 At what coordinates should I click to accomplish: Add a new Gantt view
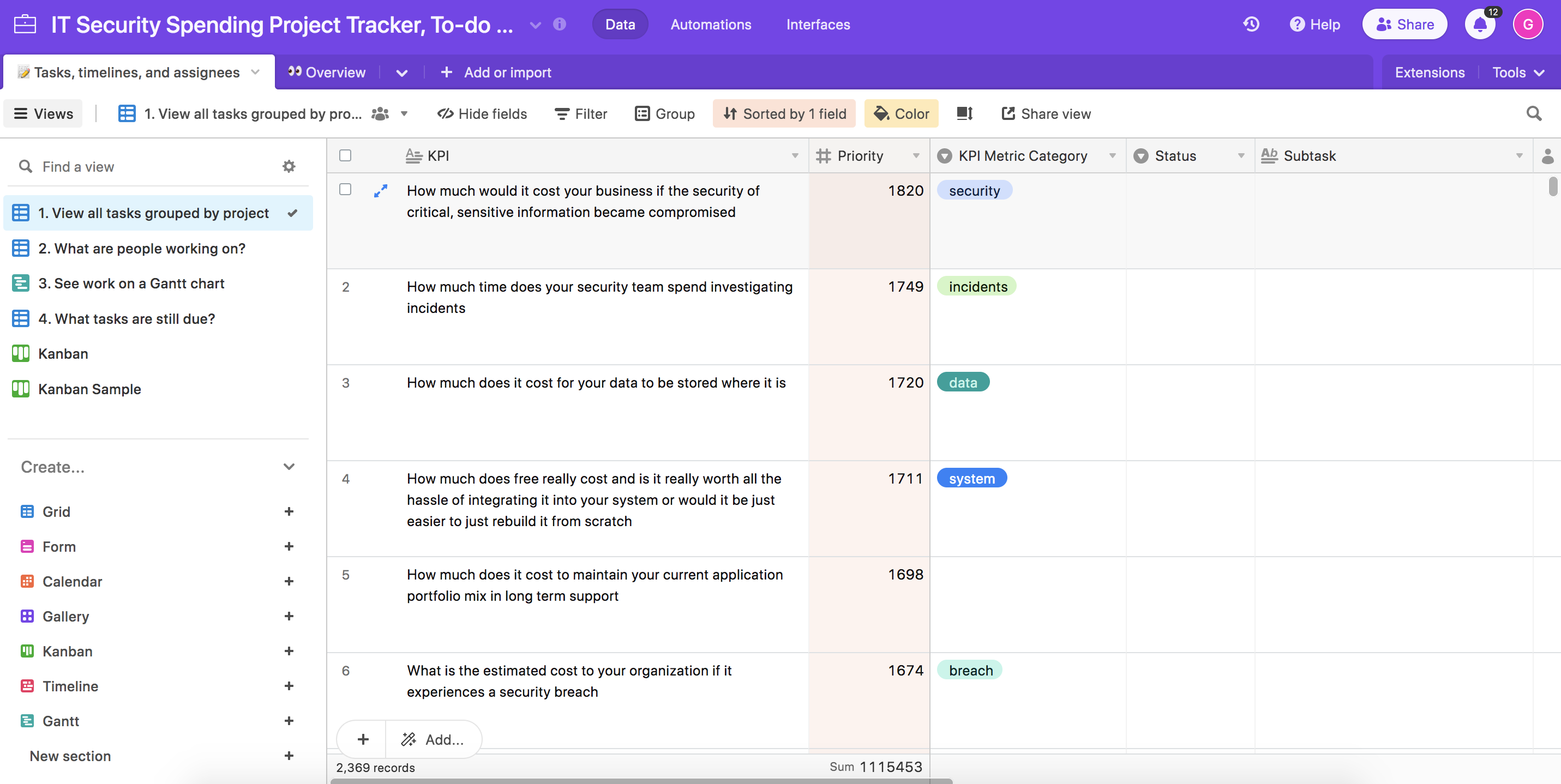(289, 721)
